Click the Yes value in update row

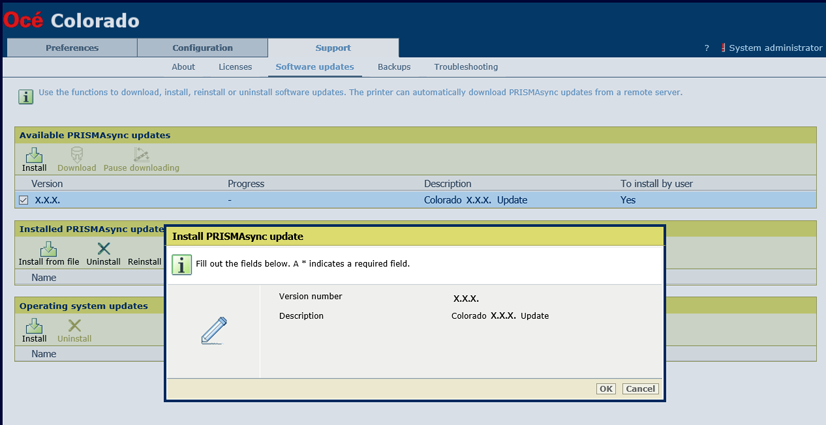[628, 200]
